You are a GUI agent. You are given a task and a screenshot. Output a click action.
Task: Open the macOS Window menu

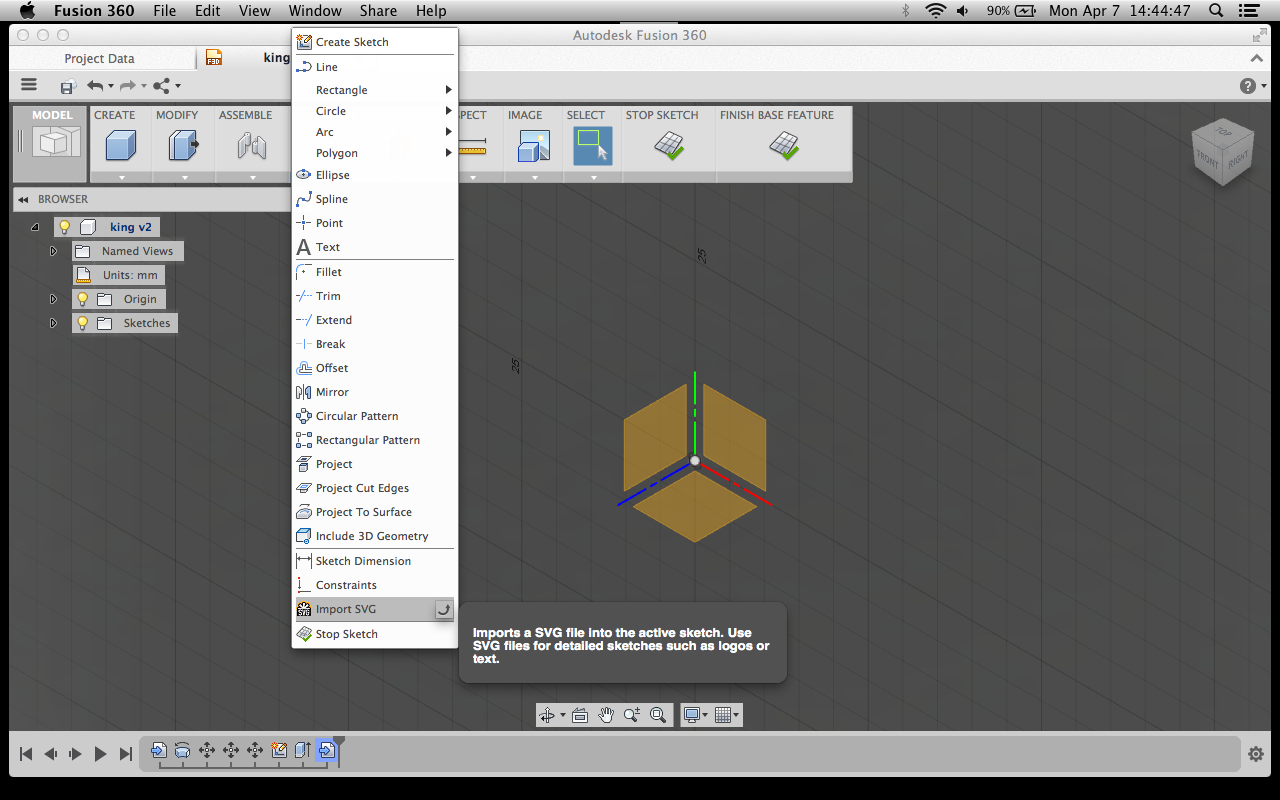click(315, 11)
